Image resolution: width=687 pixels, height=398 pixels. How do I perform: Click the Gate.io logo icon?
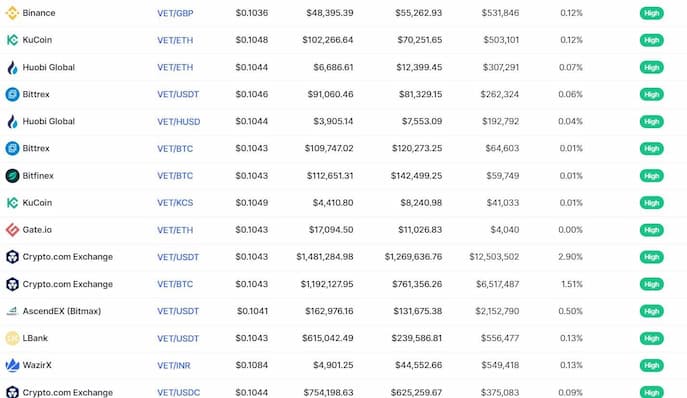[x=12, y=230]
